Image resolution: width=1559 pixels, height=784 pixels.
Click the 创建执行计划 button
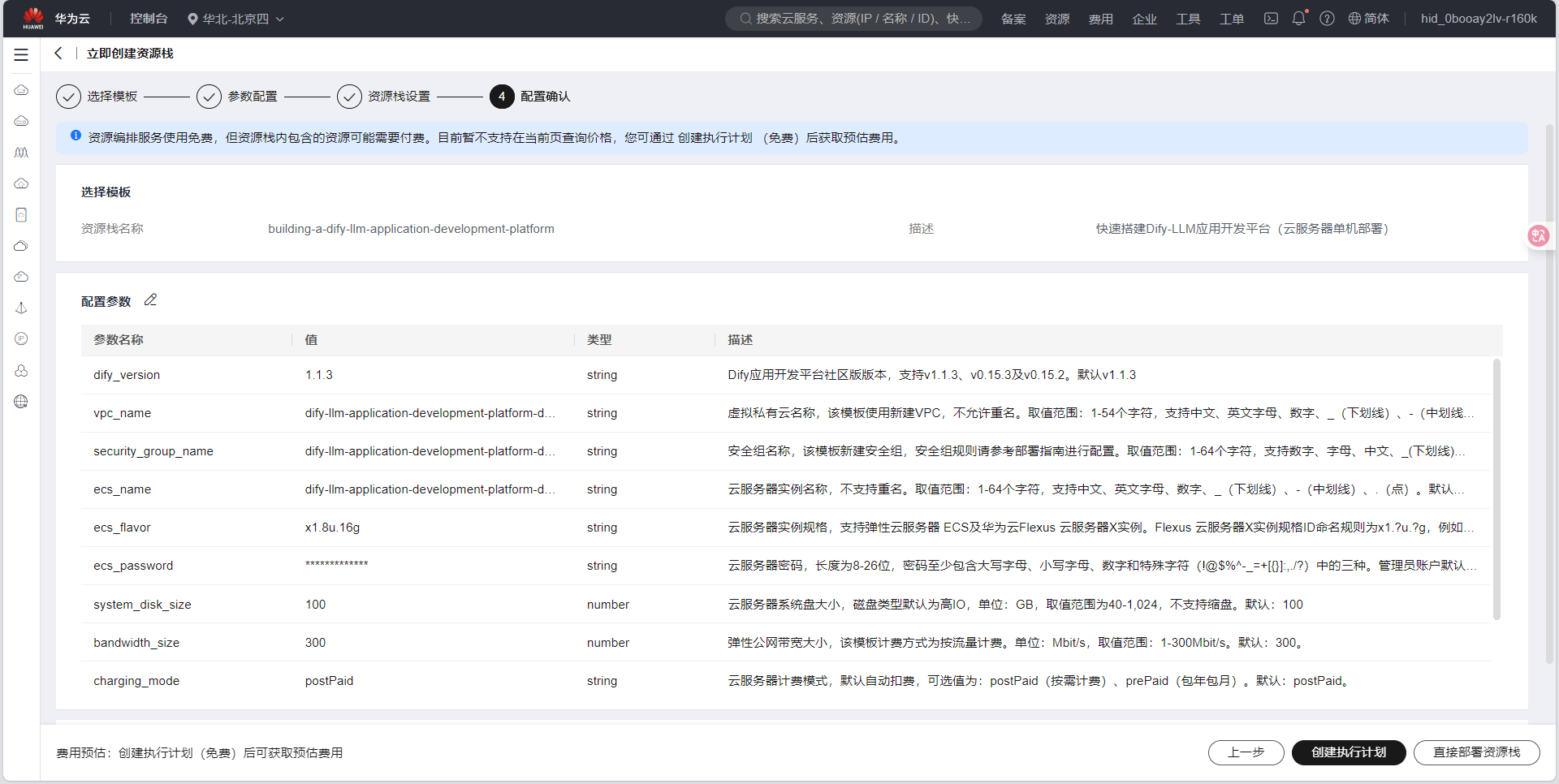[1349, 752]
